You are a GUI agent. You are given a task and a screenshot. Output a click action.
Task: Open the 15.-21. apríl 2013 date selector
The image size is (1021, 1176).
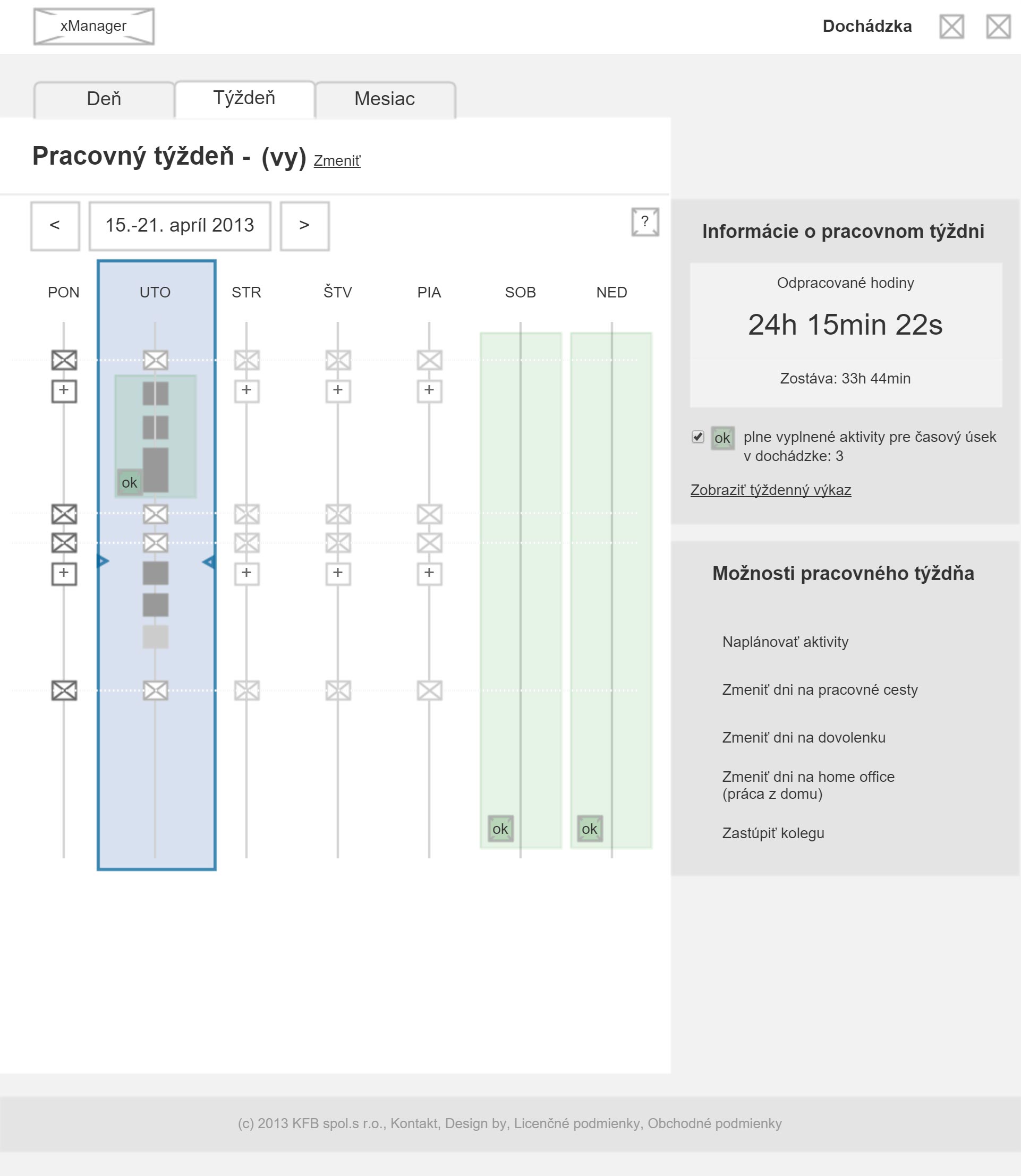(x=180, y=226)
